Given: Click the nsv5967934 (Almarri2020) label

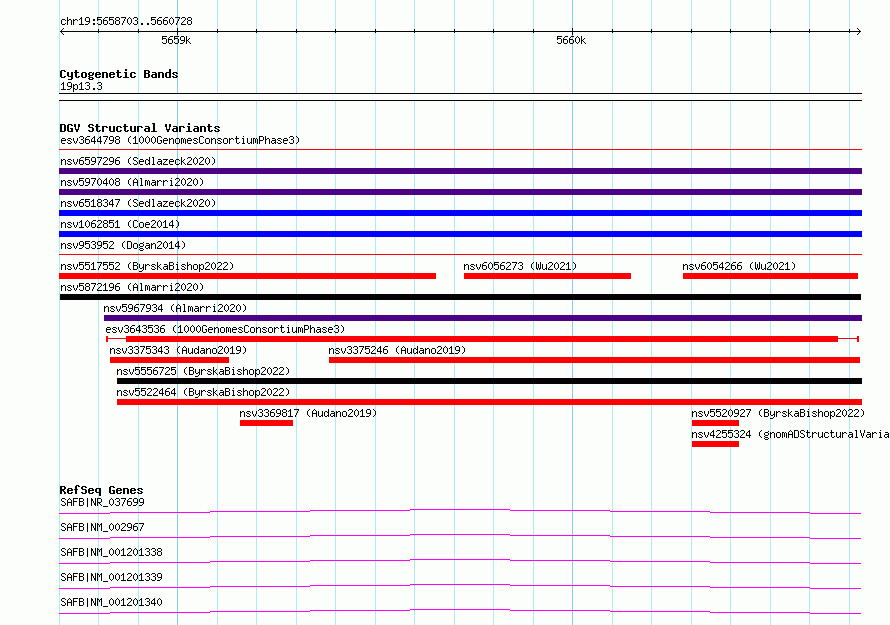Looking at the screenshot, I should tap(175, 308).
